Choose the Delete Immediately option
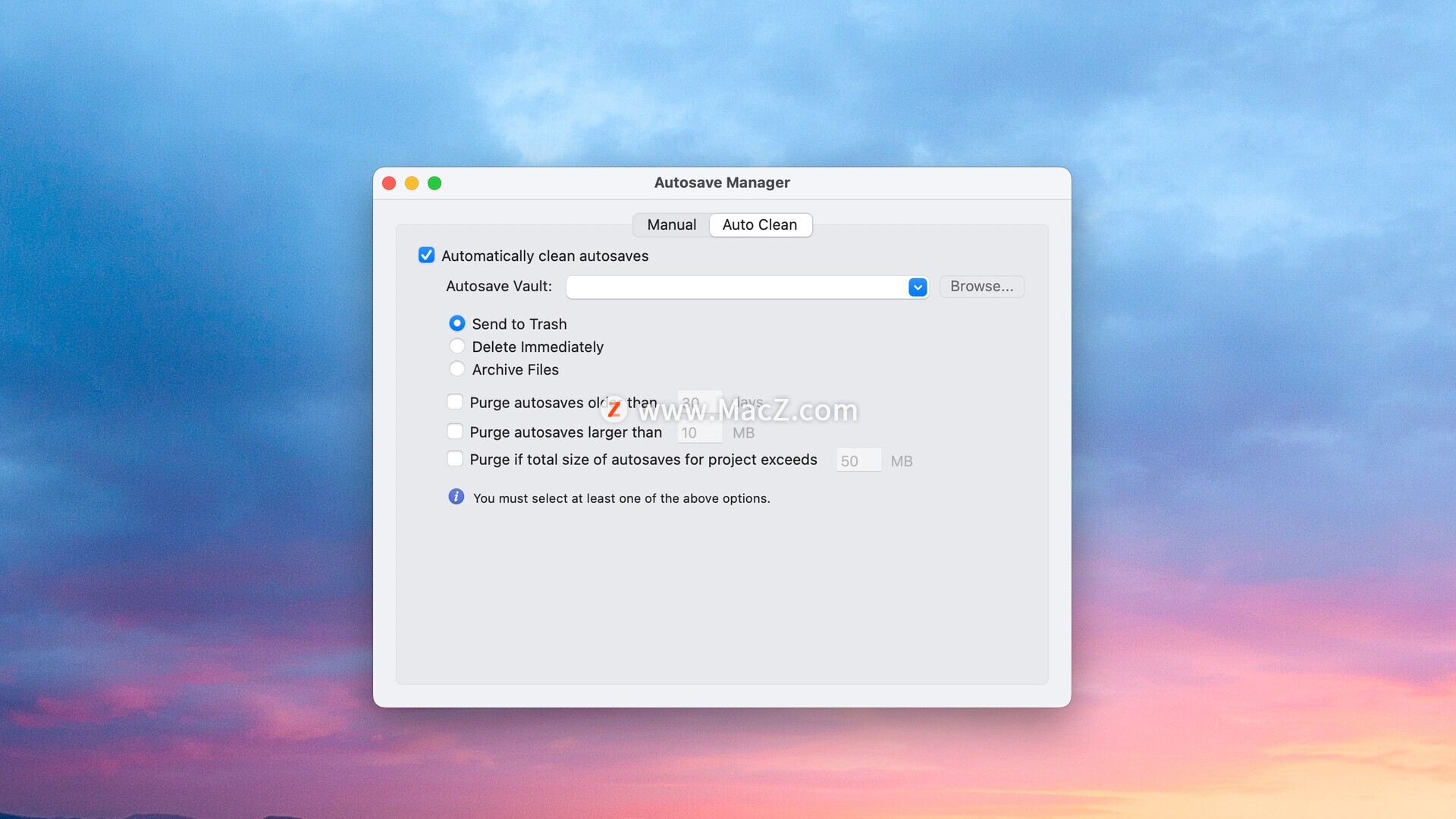 [457, 347]
